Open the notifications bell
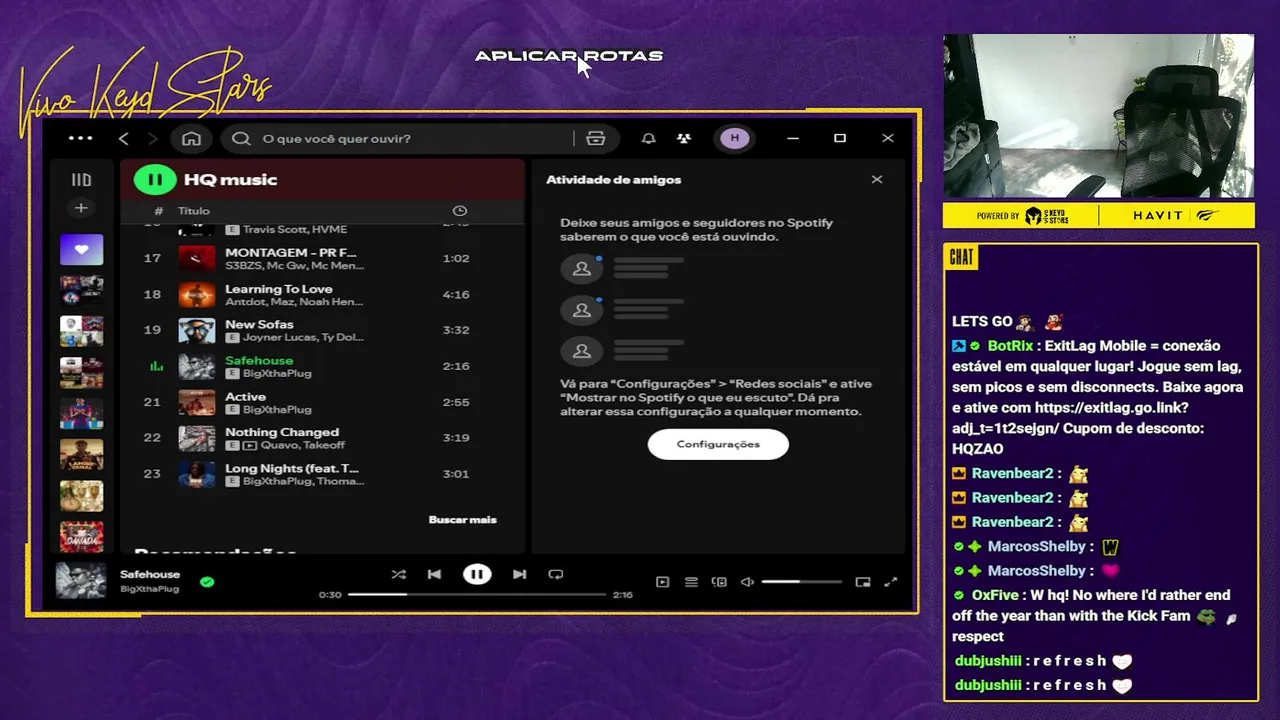 coord(648,138)
